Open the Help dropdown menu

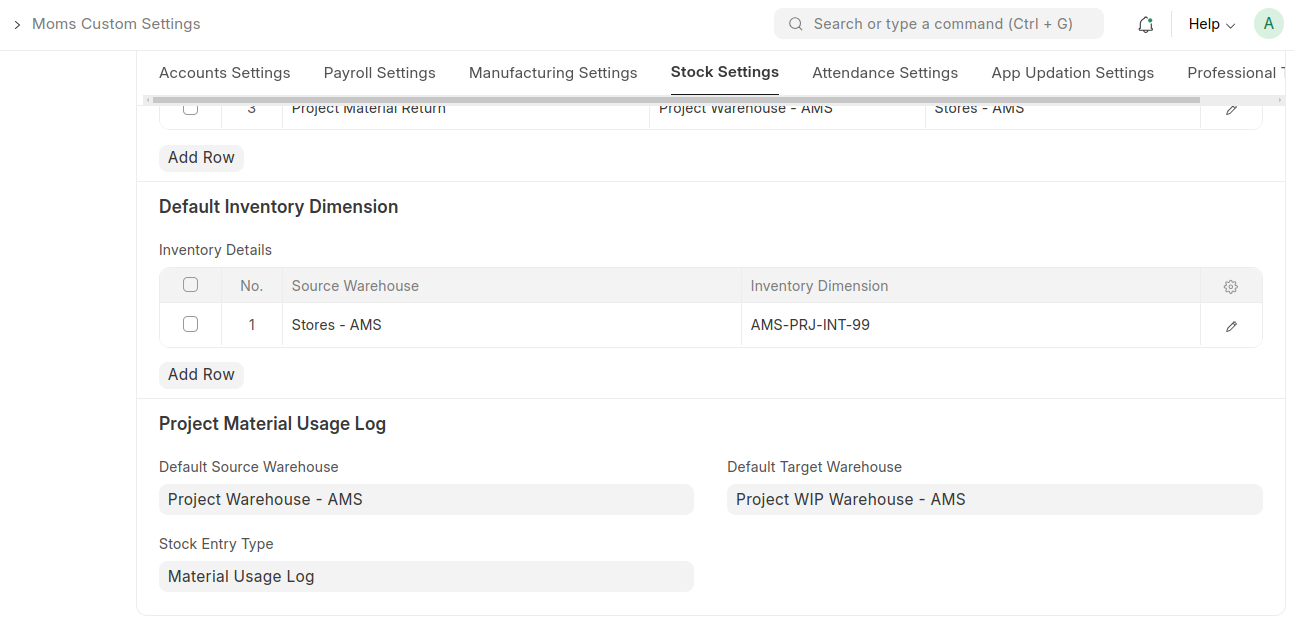click(1211, 24)
